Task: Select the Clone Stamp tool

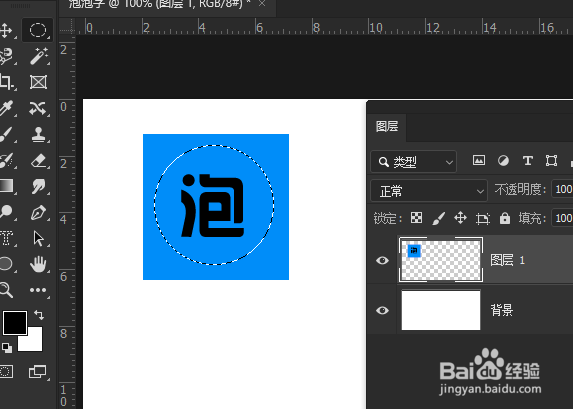Action: tap(38, 135)
